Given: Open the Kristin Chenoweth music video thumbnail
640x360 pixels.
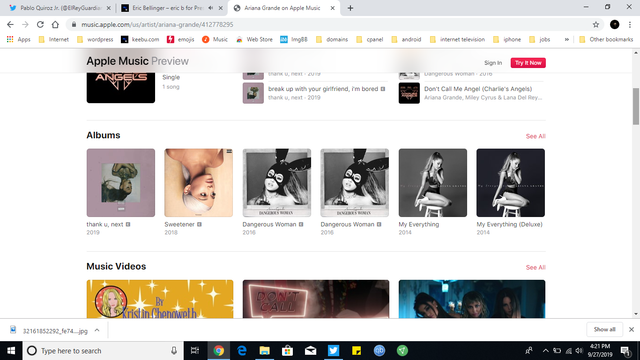Looking at the screenshot, I should tap(160, 299).
